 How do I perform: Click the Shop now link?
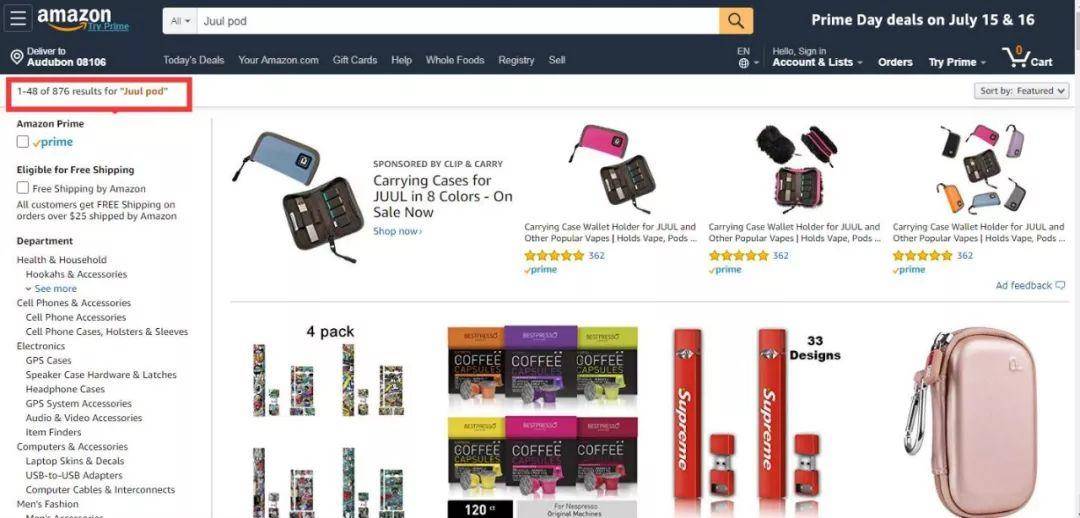pos(397,231)
